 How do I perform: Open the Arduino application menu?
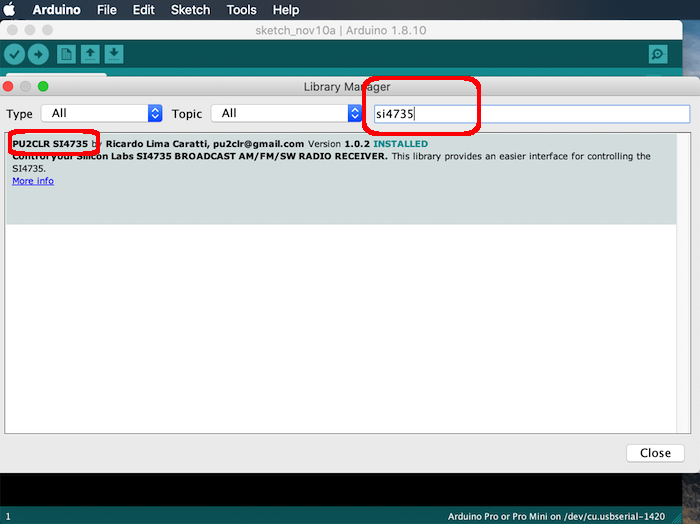click(x=57, y=9)
